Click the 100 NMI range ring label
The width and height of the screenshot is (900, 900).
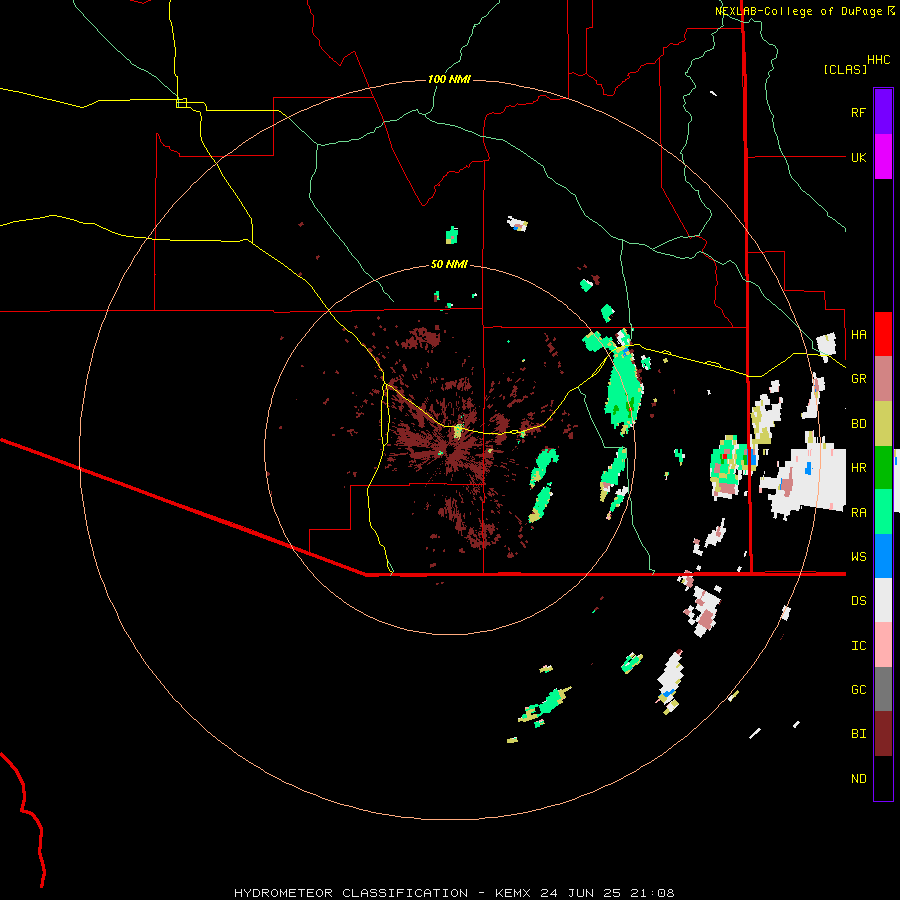point(449,79)
